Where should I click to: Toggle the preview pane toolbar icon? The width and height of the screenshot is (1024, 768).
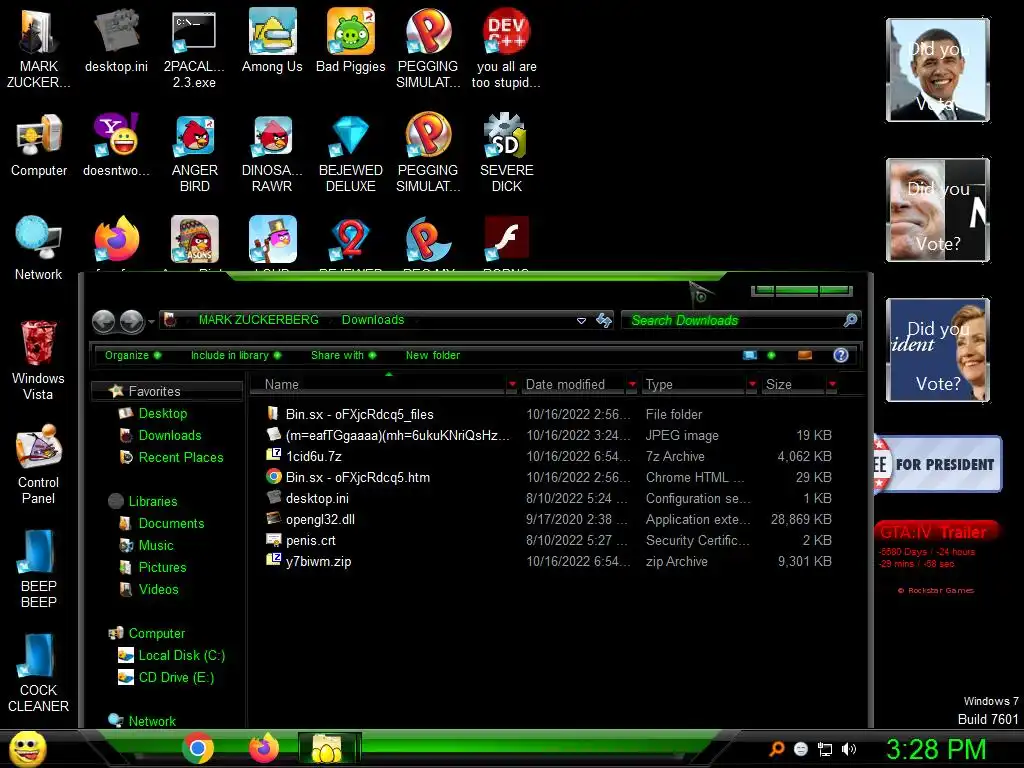click(x=805, y=355)
